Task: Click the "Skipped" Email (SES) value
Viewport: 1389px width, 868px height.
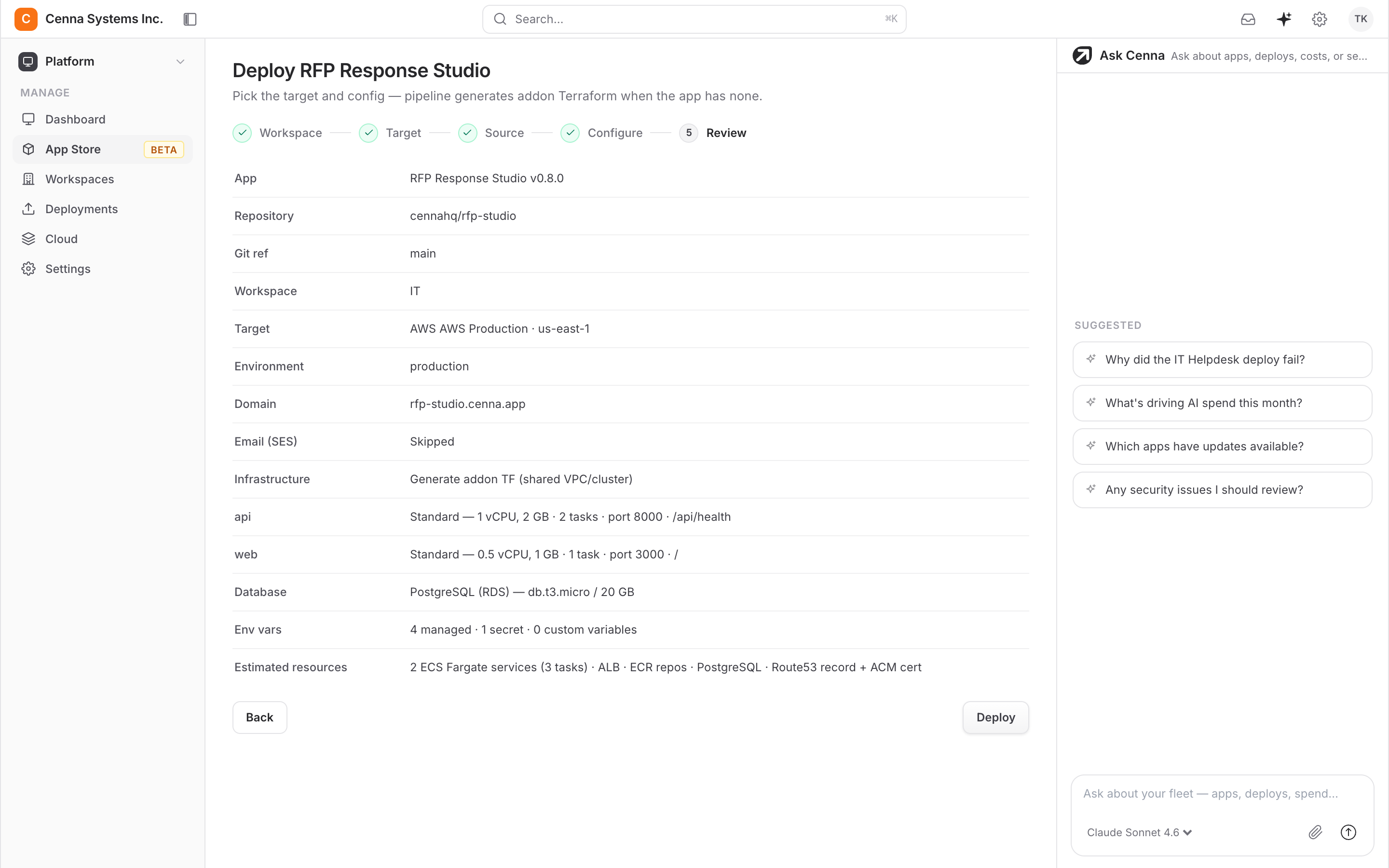Action: [432, 441]
